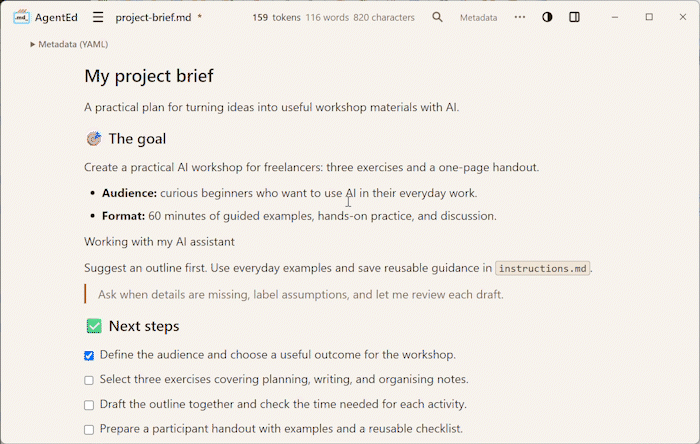Close the AgentEd window
Viewport: 700px width, 444px height.
pyautogui.click(x=683, y=17)
